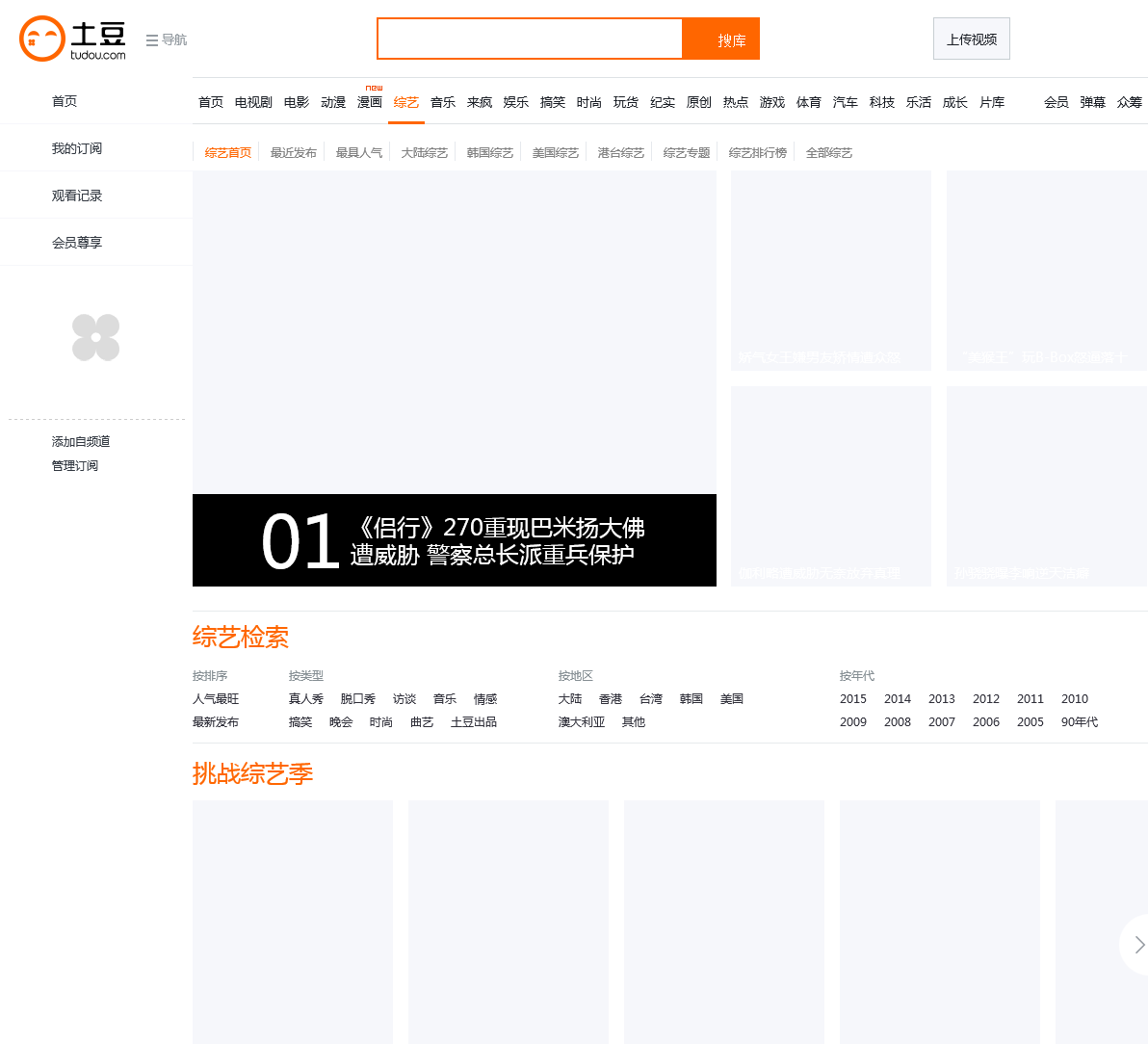
Task: Filter by type 真人秀
Action: 306,699
